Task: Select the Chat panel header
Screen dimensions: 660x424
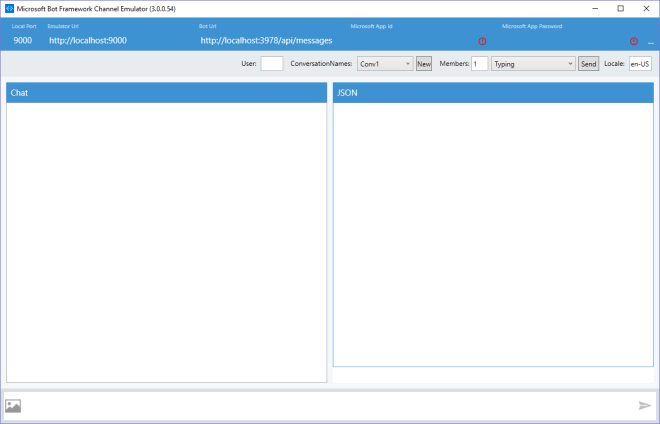Action: 166,93
